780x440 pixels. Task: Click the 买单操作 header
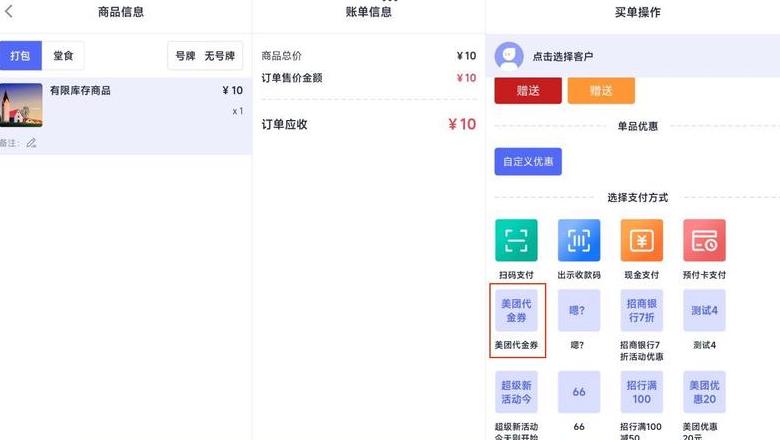pos(638,12)
